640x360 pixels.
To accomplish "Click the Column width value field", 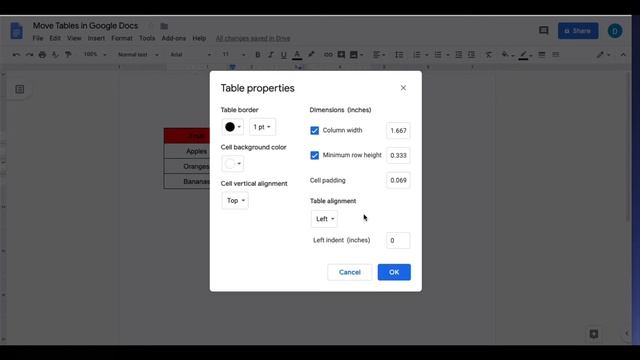I will (x=398, y=131).
